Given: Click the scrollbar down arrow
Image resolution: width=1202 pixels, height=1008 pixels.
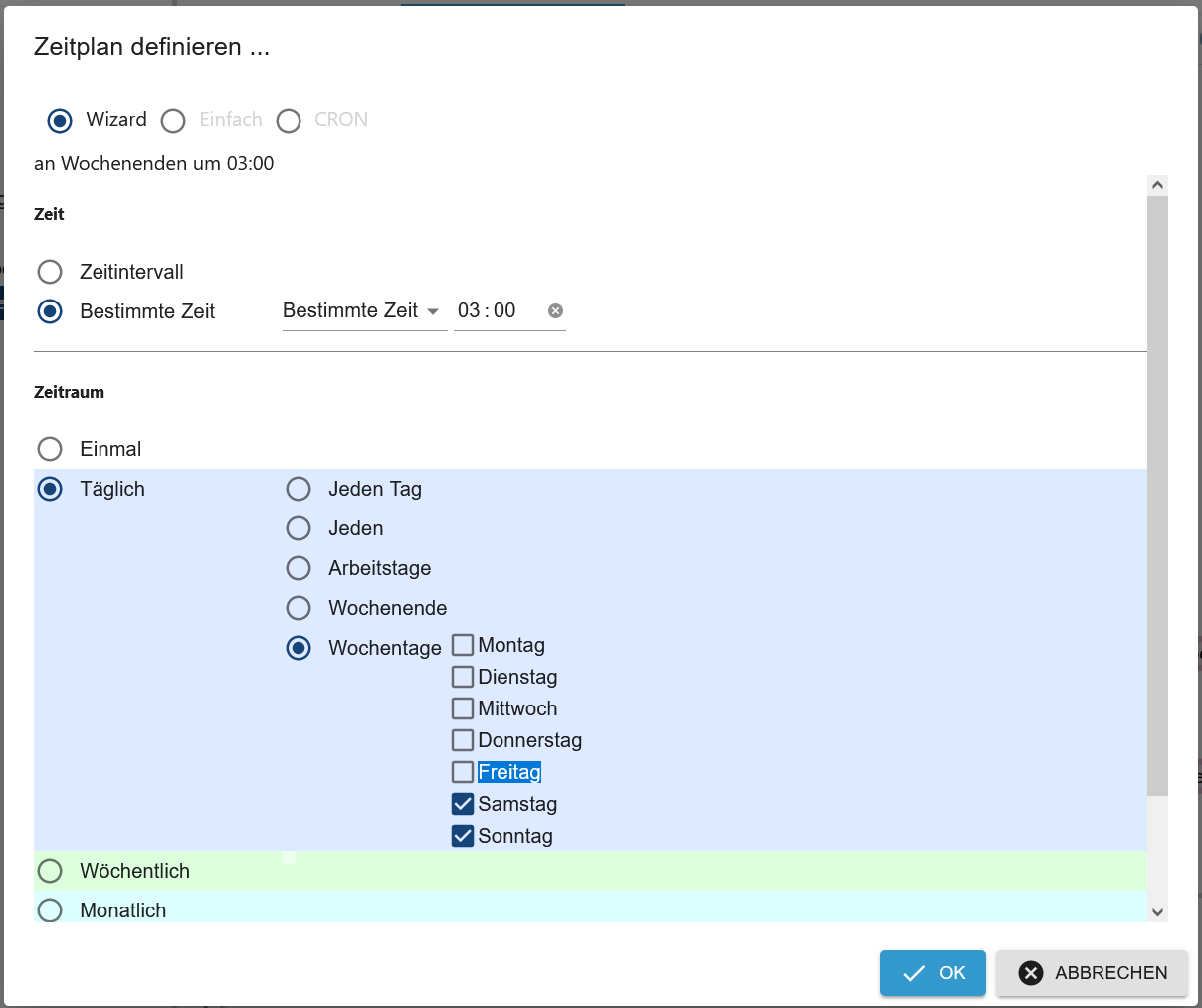Looking at the screenshot, I should tap(1157, 912).
